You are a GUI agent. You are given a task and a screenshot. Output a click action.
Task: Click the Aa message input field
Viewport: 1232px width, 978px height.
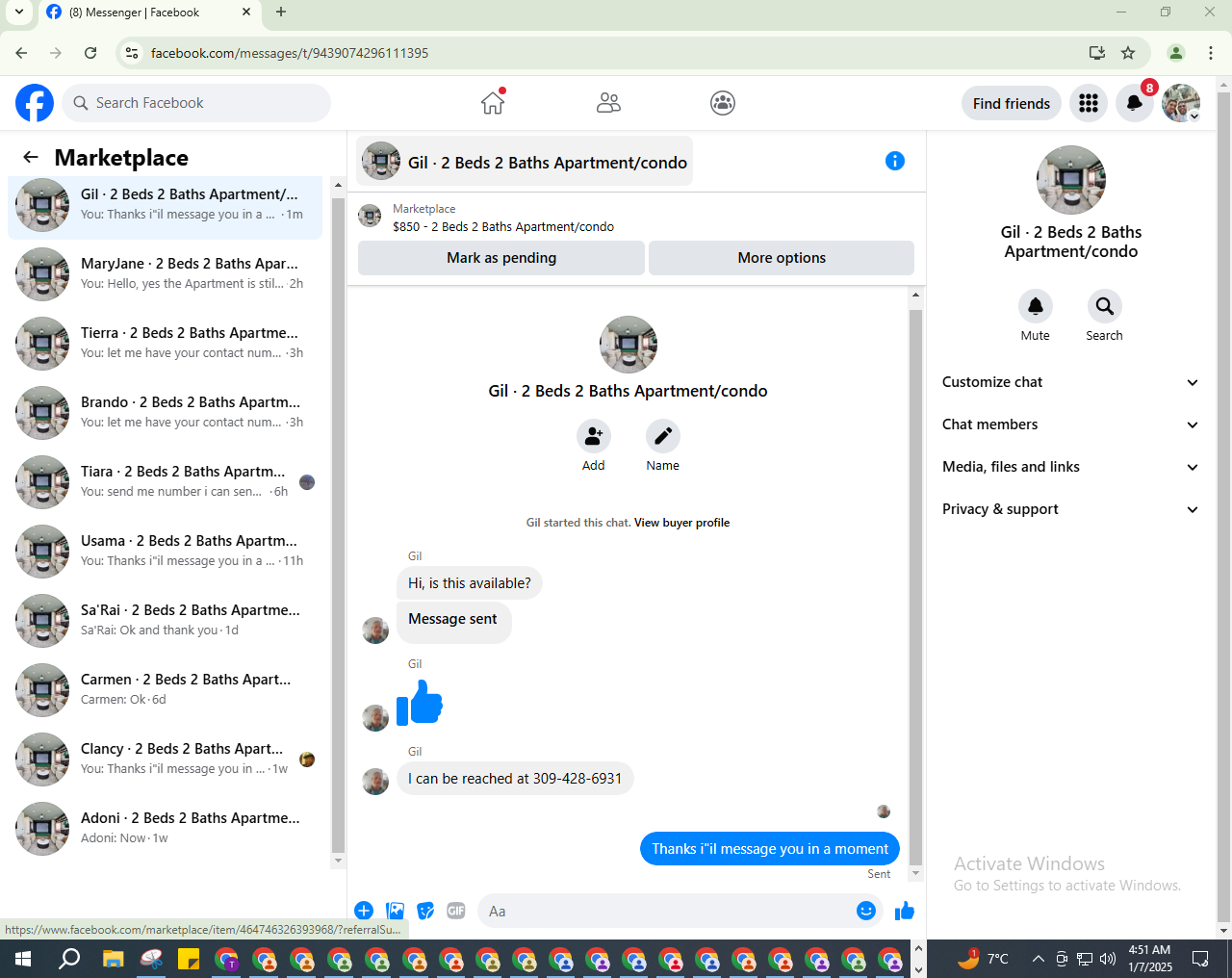point(664,911)
